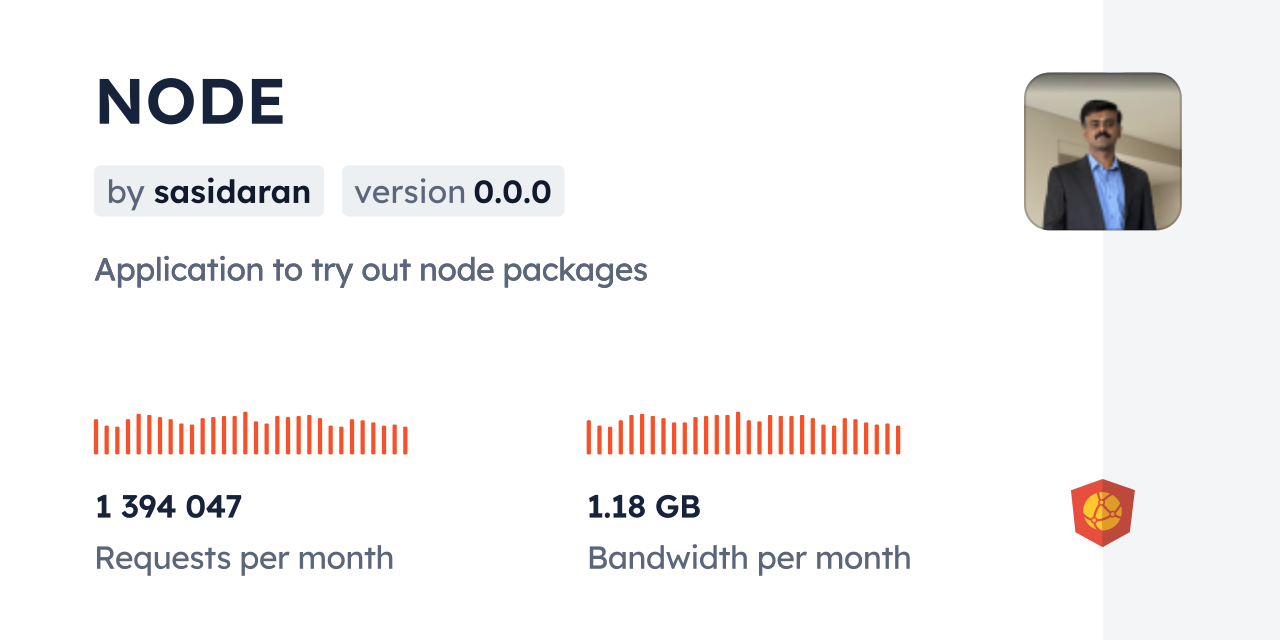The height and width of the screenshot is (640, 1280).
Task: Open the author's avatar photo
Action: coord(1102,151)
